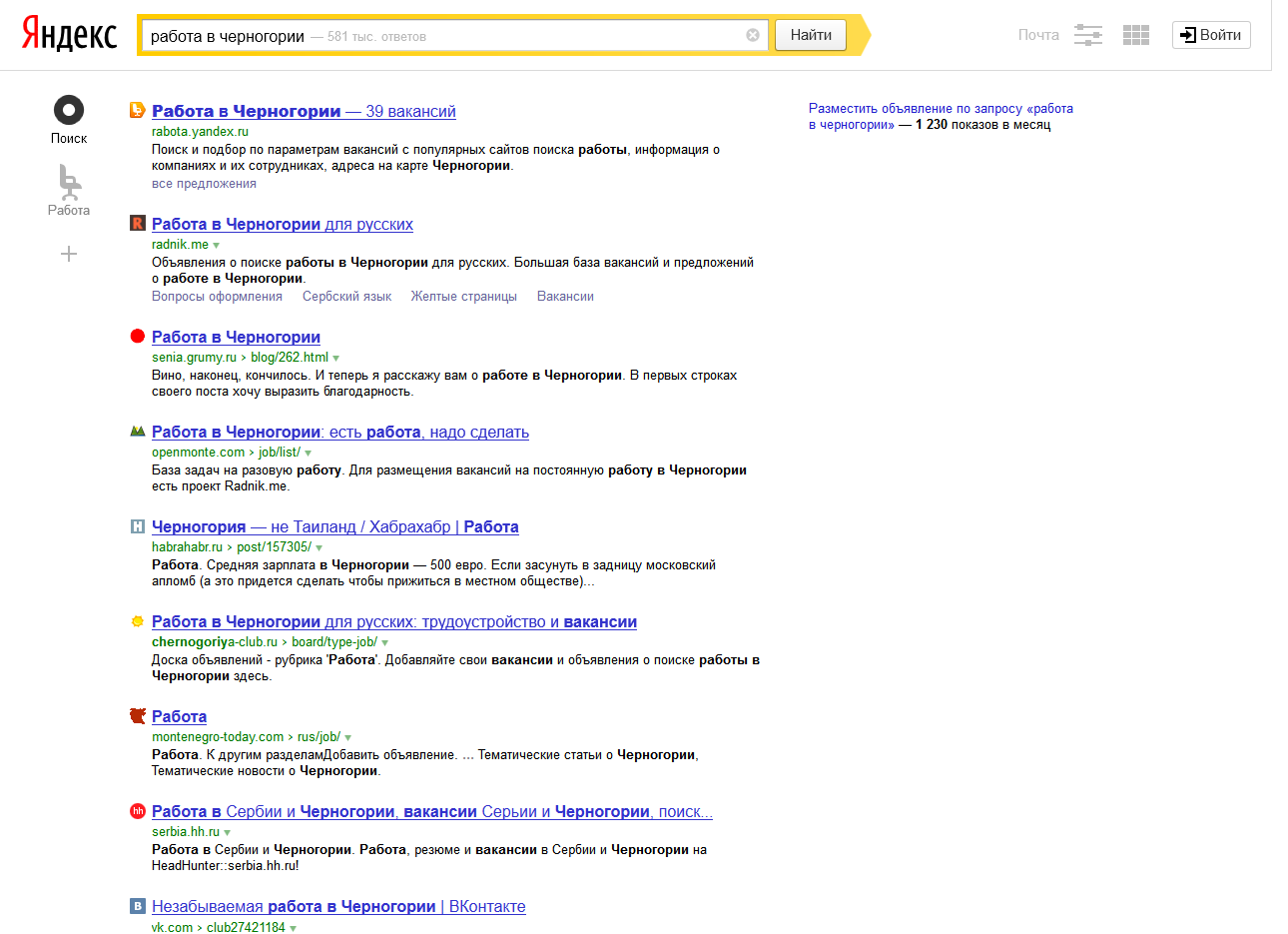1288x934 pixels.
Task: Expand the serbia.hh.ru dropdown arrow
Action: (x=228, y=832)
